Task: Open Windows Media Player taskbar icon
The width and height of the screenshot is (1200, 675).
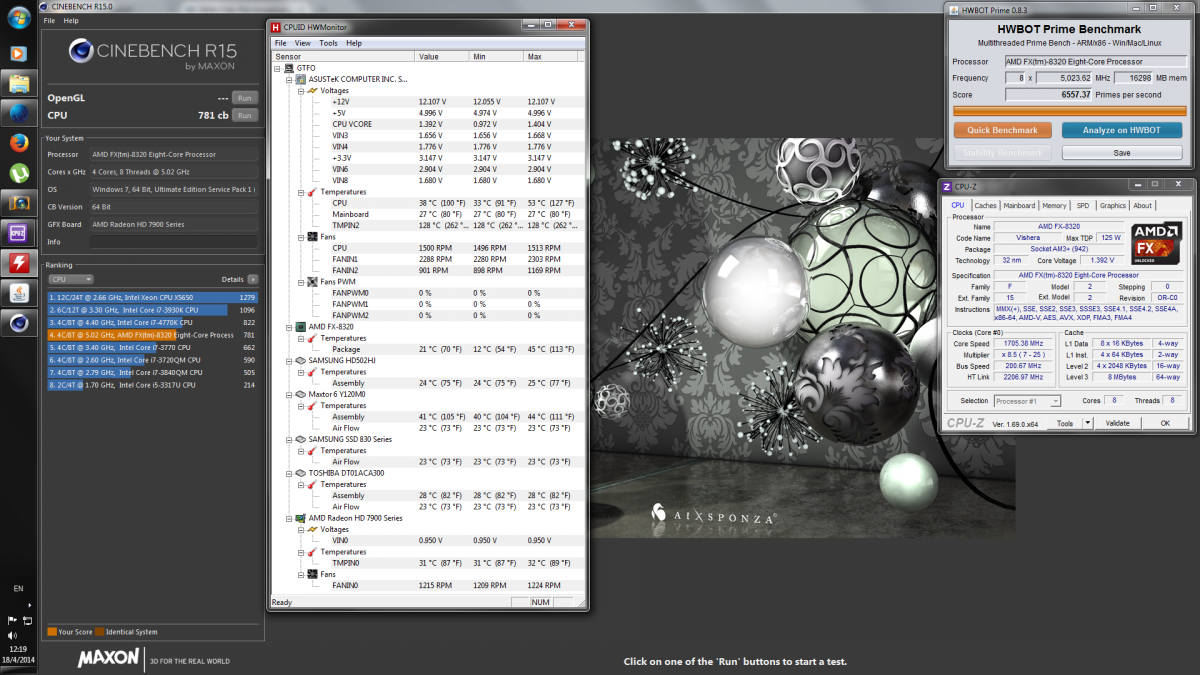Action: pyautogui.click(x=18, y=53)
